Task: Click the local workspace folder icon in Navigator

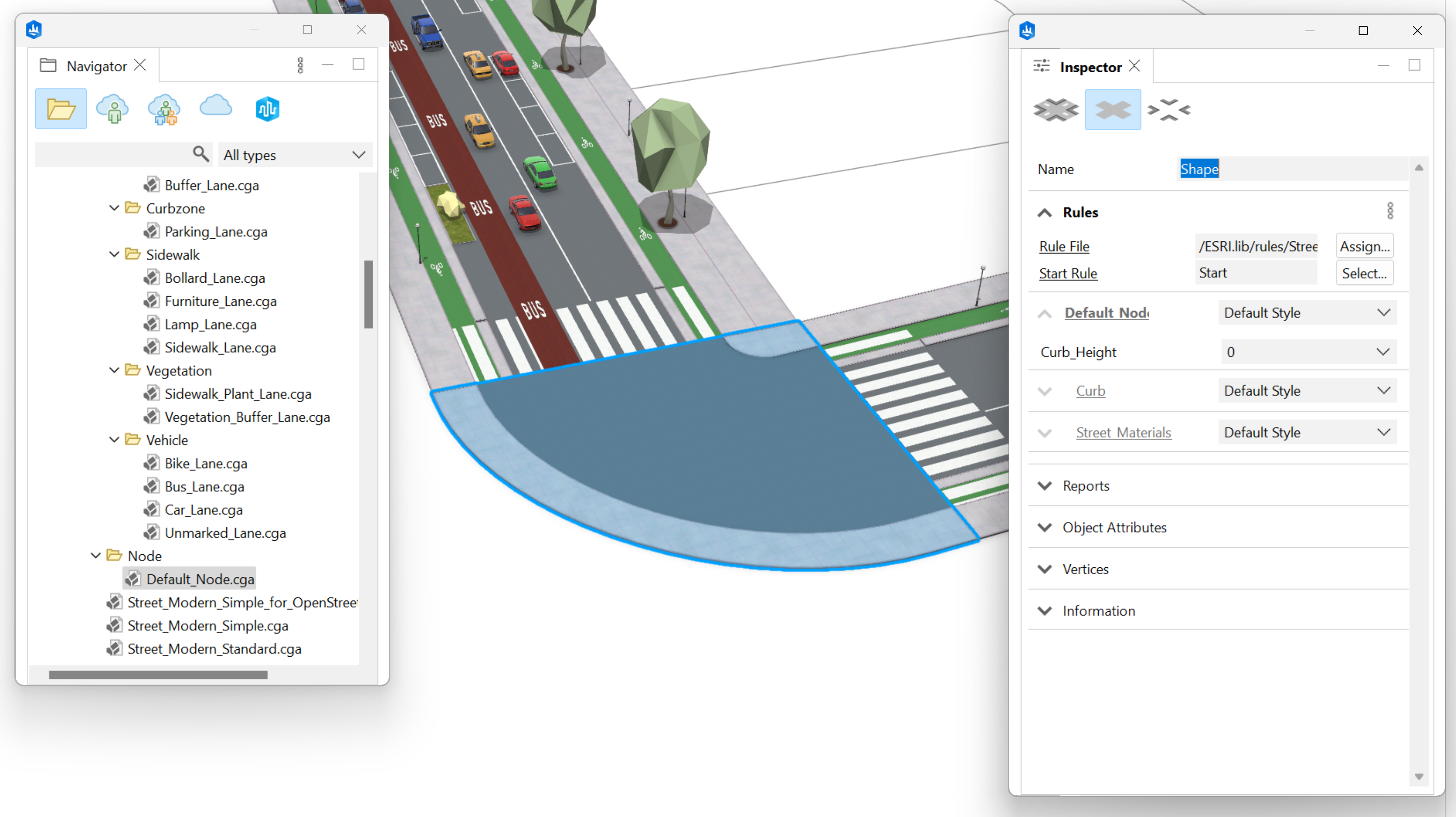Action: click(x=60, y=108)
